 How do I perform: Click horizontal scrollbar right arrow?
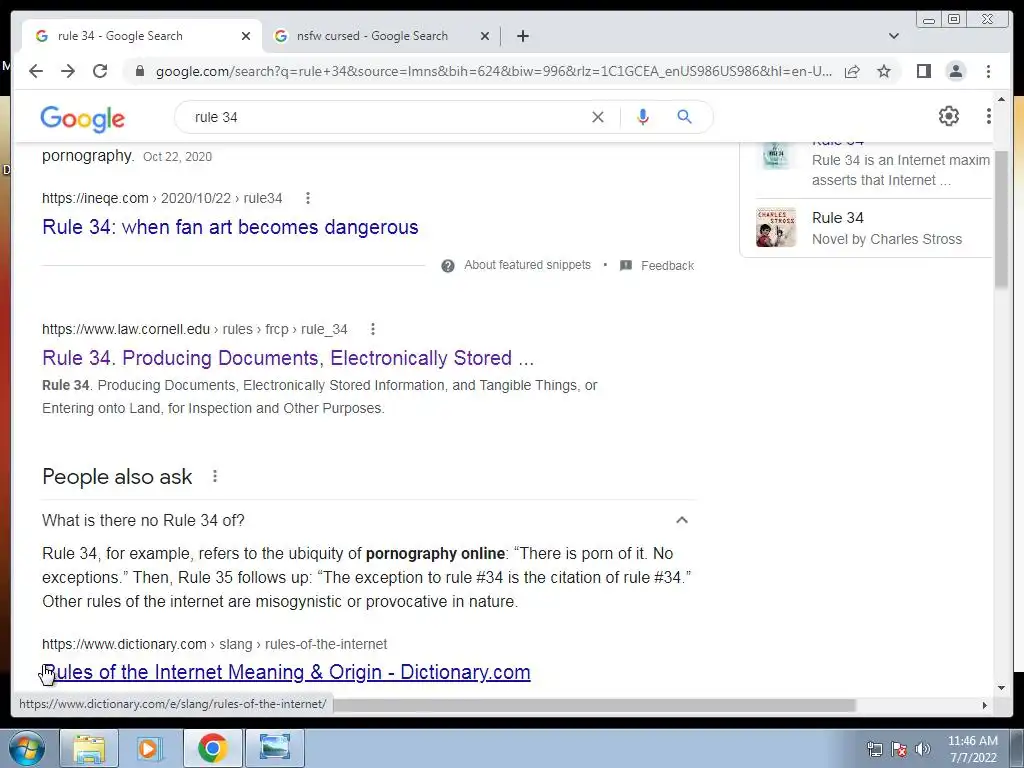[x=985, y=705]
